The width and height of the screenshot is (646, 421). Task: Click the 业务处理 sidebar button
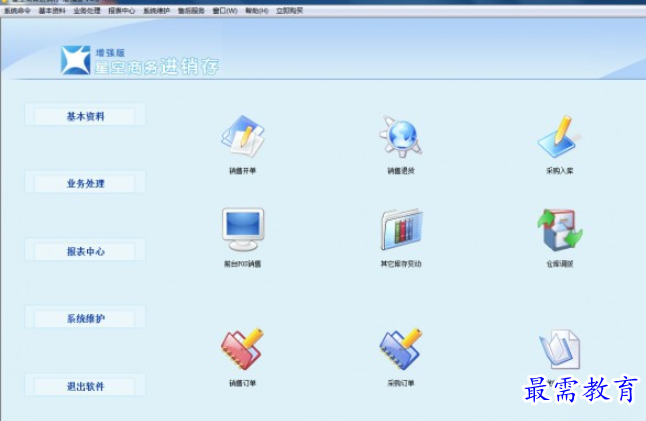point(85,183)
